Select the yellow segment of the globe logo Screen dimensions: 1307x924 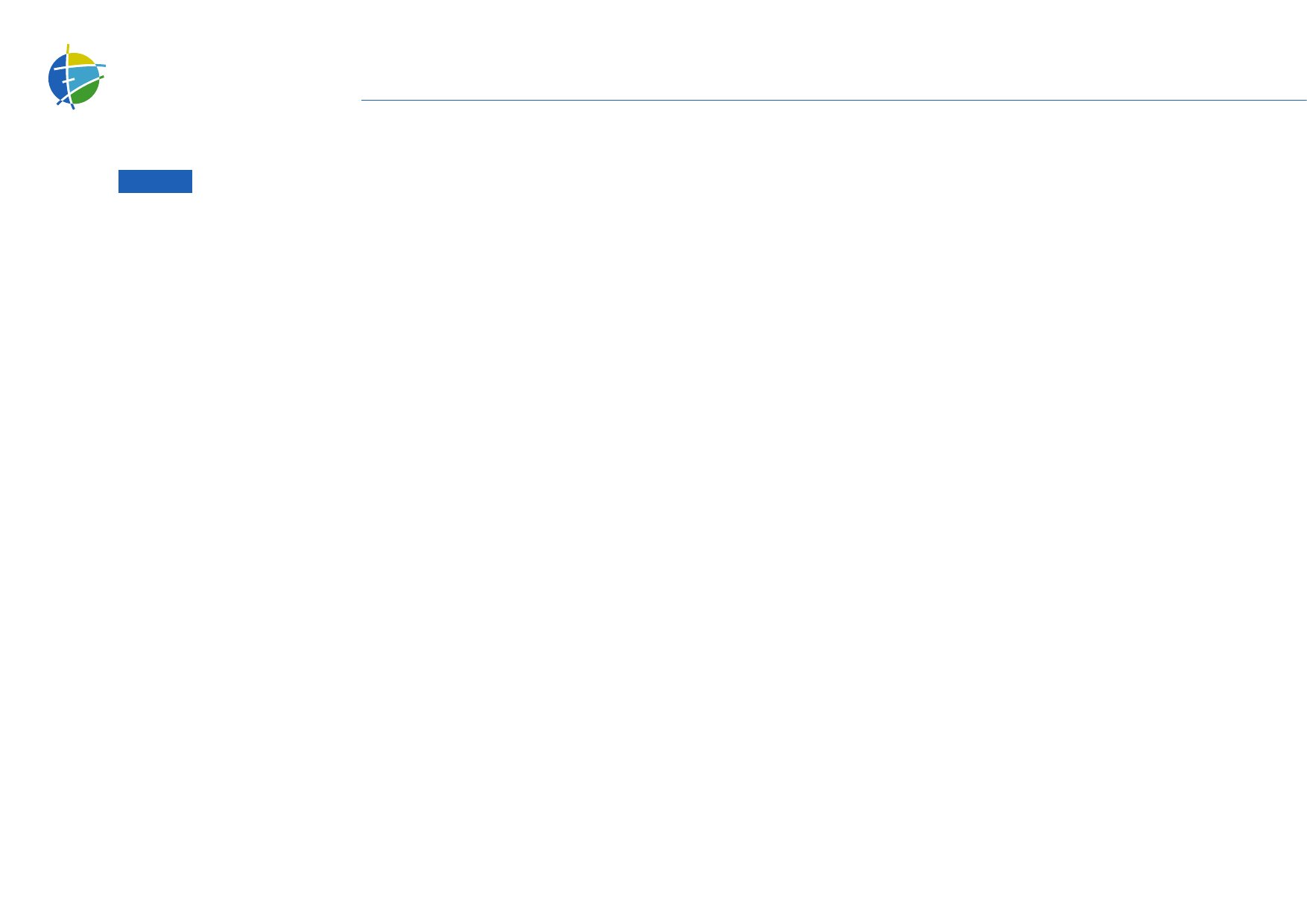(x=80, y=59)
